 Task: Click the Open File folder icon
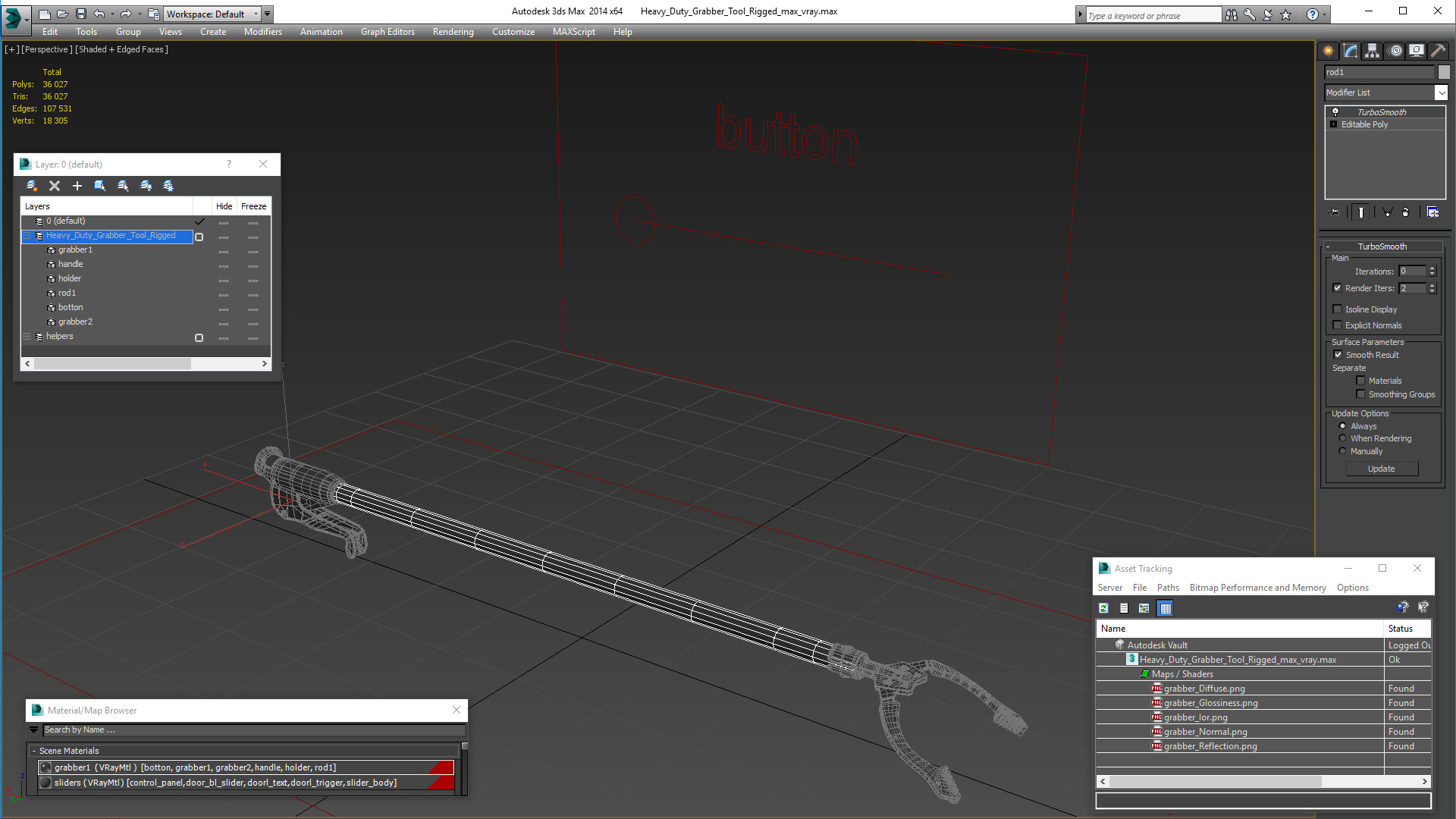pyautogui.click(x=63, y=14)
